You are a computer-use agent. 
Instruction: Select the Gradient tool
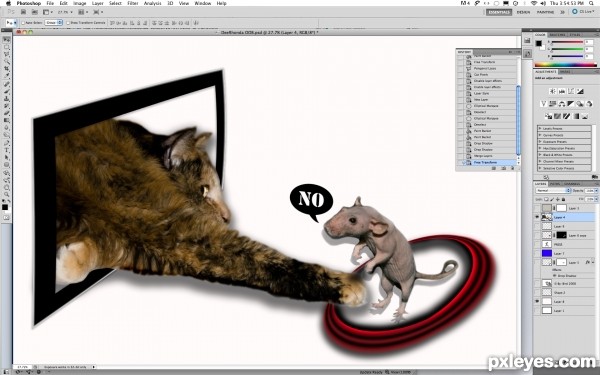[x=7, y=121]
